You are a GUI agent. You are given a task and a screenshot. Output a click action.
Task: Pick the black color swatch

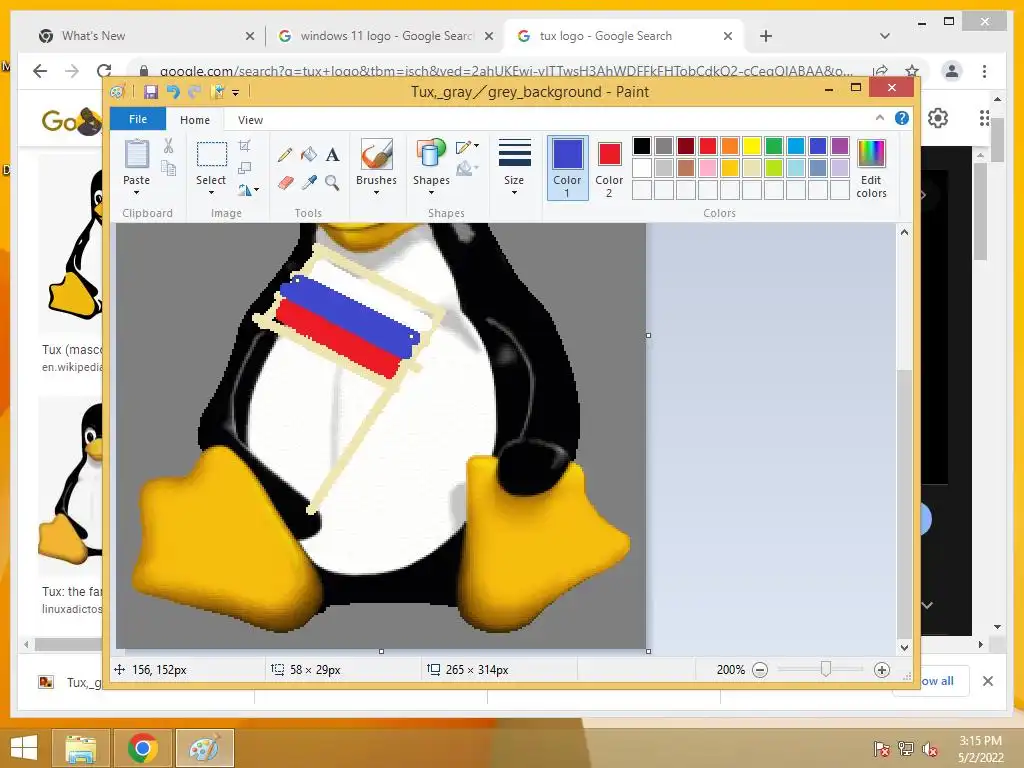642,146
